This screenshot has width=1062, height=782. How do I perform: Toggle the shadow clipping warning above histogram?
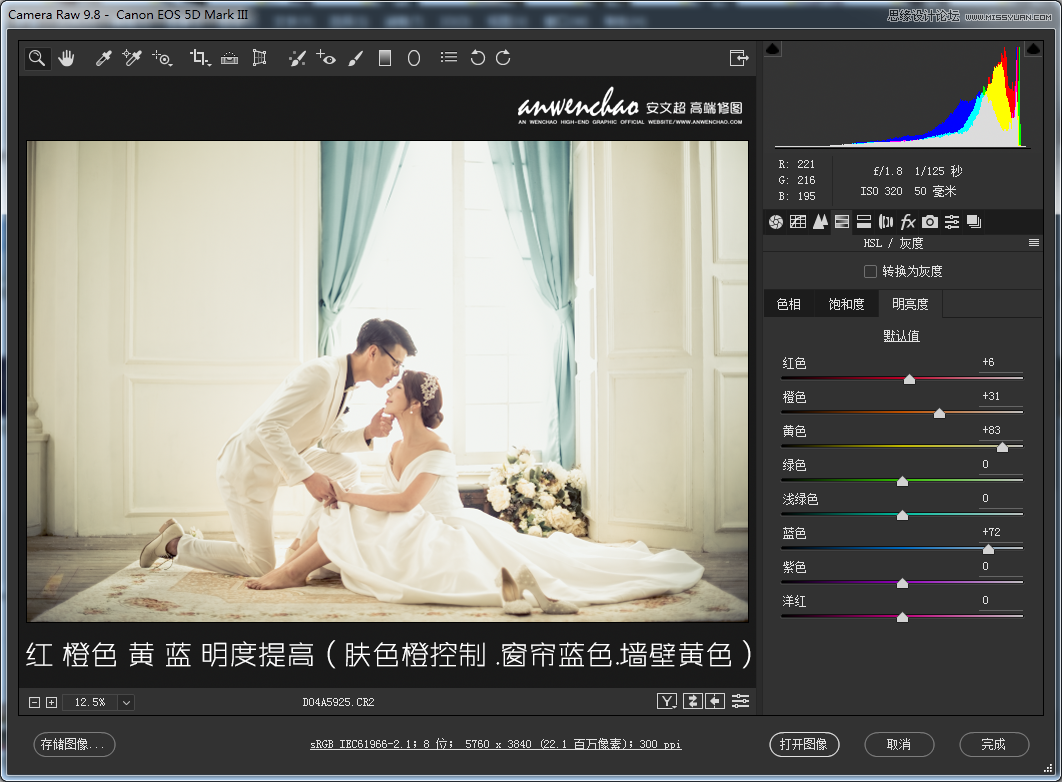click(x=773, y=47)
